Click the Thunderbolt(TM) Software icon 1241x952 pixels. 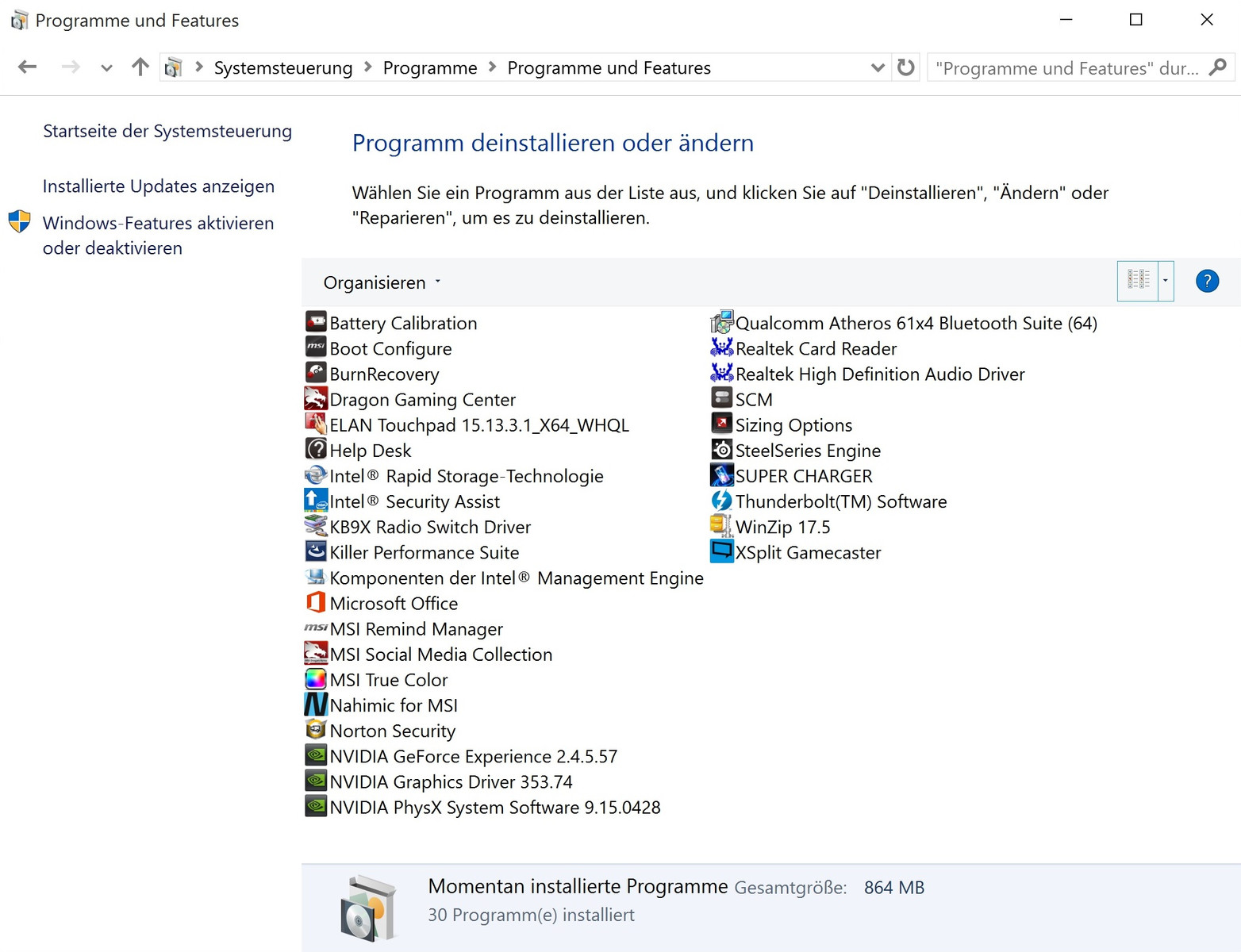click(x=722, y=500)
